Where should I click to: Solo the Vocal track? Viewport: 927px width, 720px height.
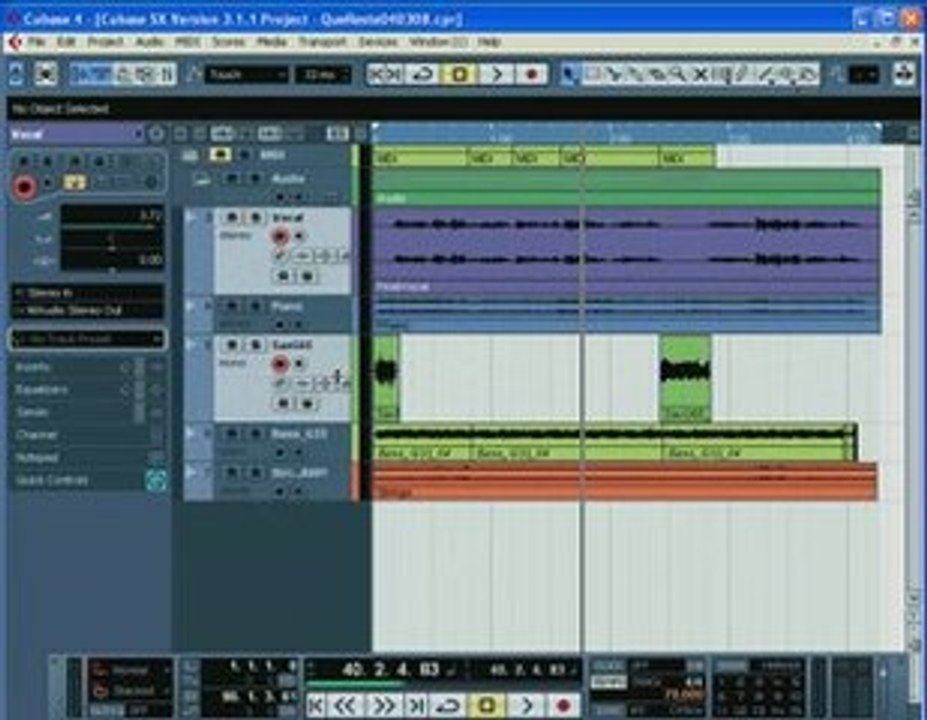tap(255, 218)
